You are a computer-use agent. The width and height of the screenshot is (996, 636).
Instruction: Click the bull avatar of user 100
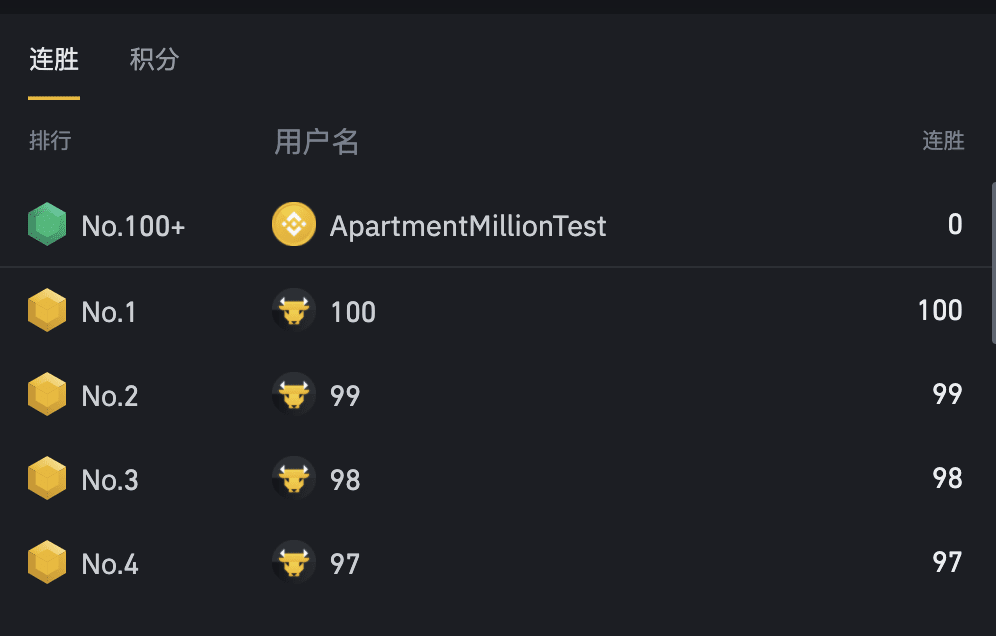pos(294,310)
